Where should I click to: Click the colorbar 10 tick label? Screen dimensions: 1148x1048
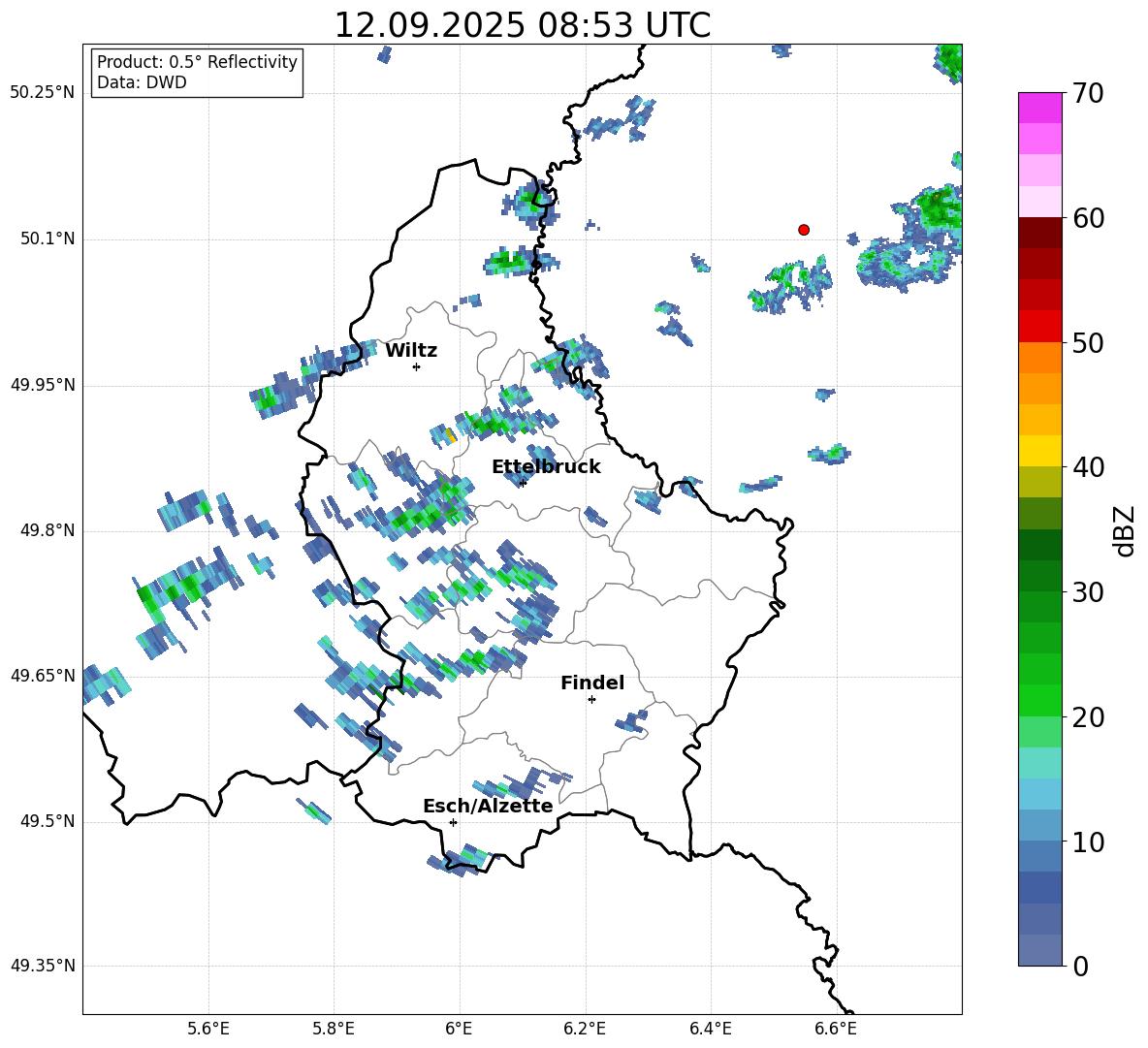(x=1088, y=842)
